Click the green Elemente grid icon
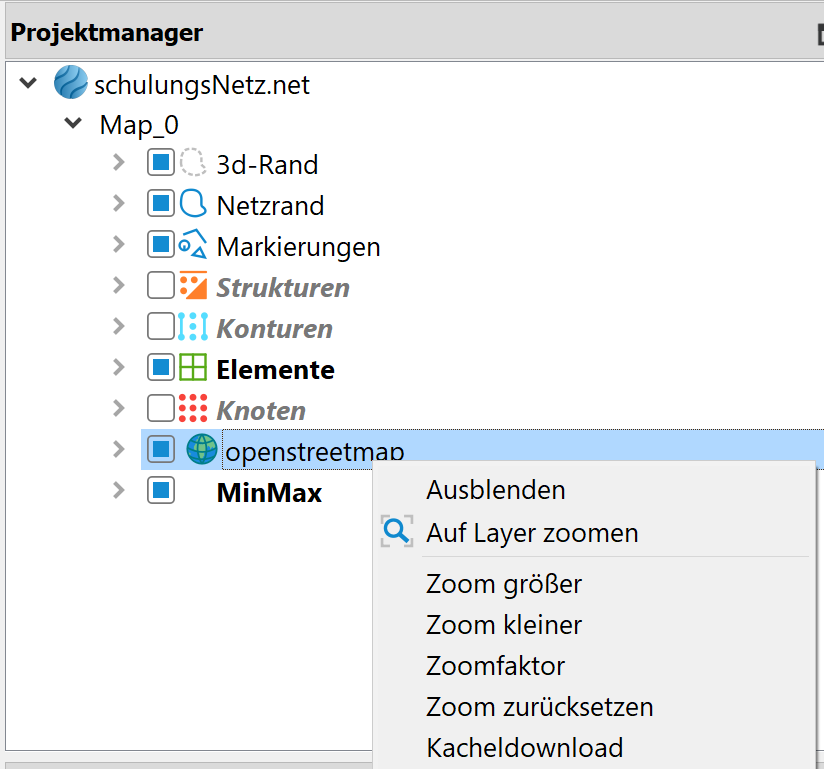Image resolution: width=824 pixels, height=769 pixels. click(x=192, y=368)
